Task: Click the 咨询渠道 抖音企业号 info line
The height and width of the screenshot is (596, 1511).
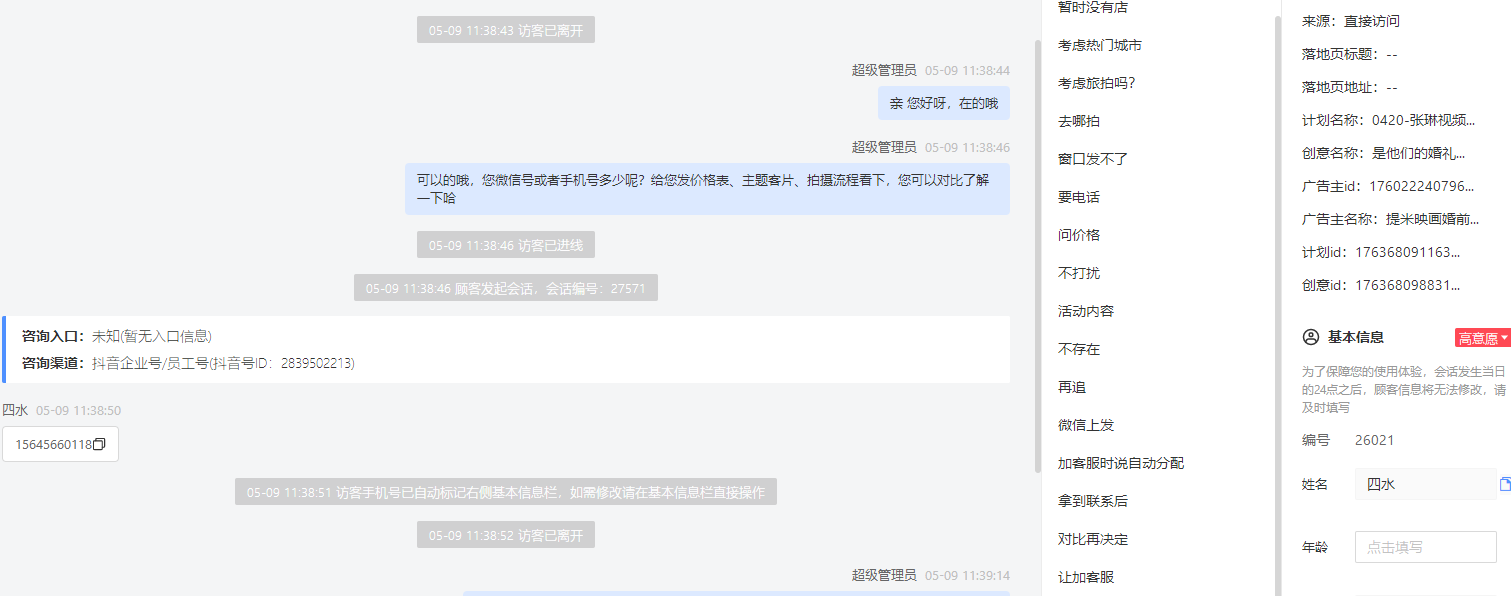Action: 188,363
